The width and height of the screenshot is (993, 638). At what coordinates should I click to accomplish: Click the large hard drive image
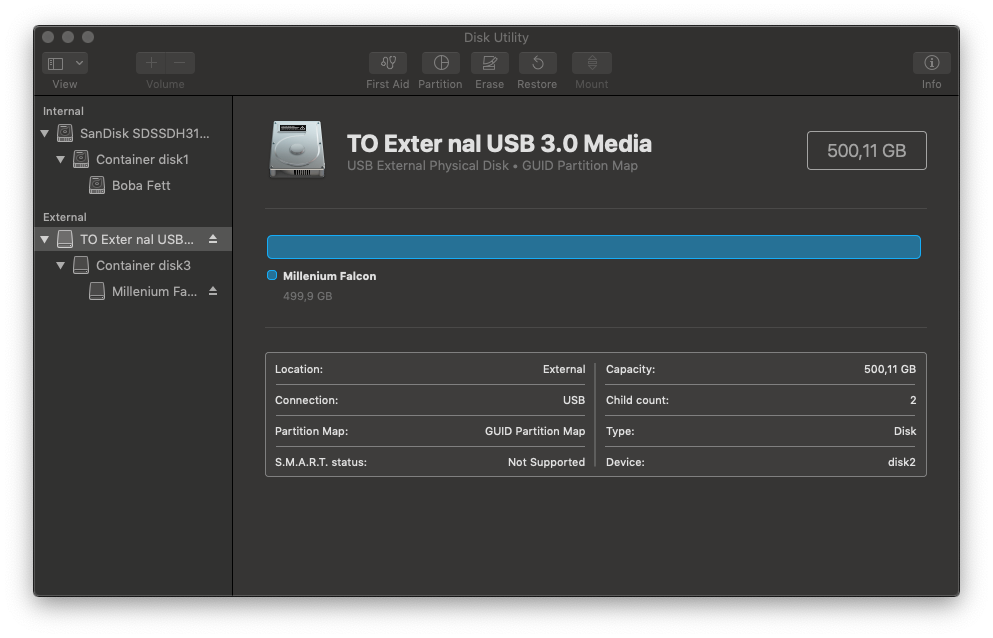[x=297, y=150]
